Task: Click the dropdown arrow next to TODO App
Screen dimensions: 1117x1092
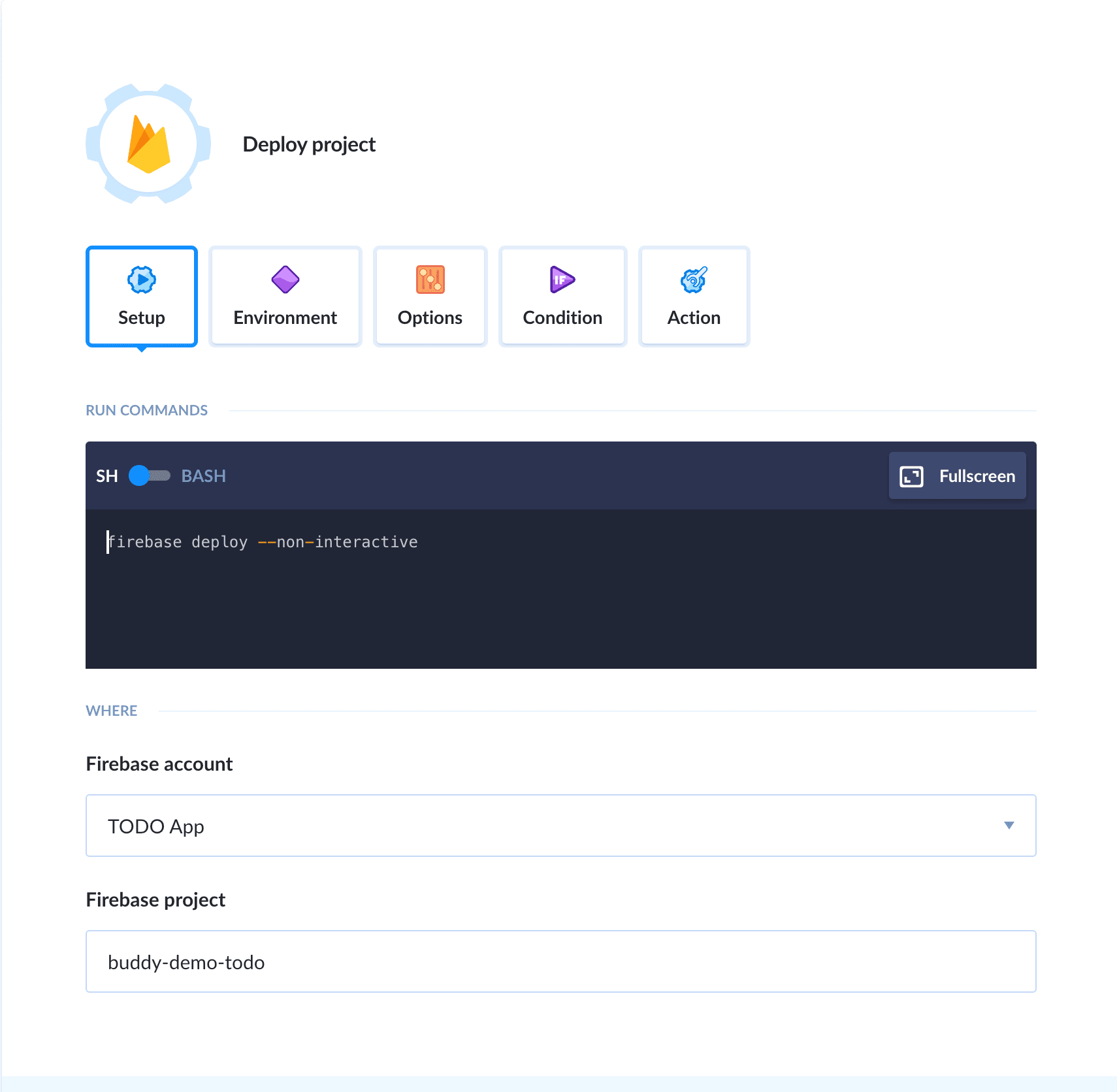Action: point(1009,826)
